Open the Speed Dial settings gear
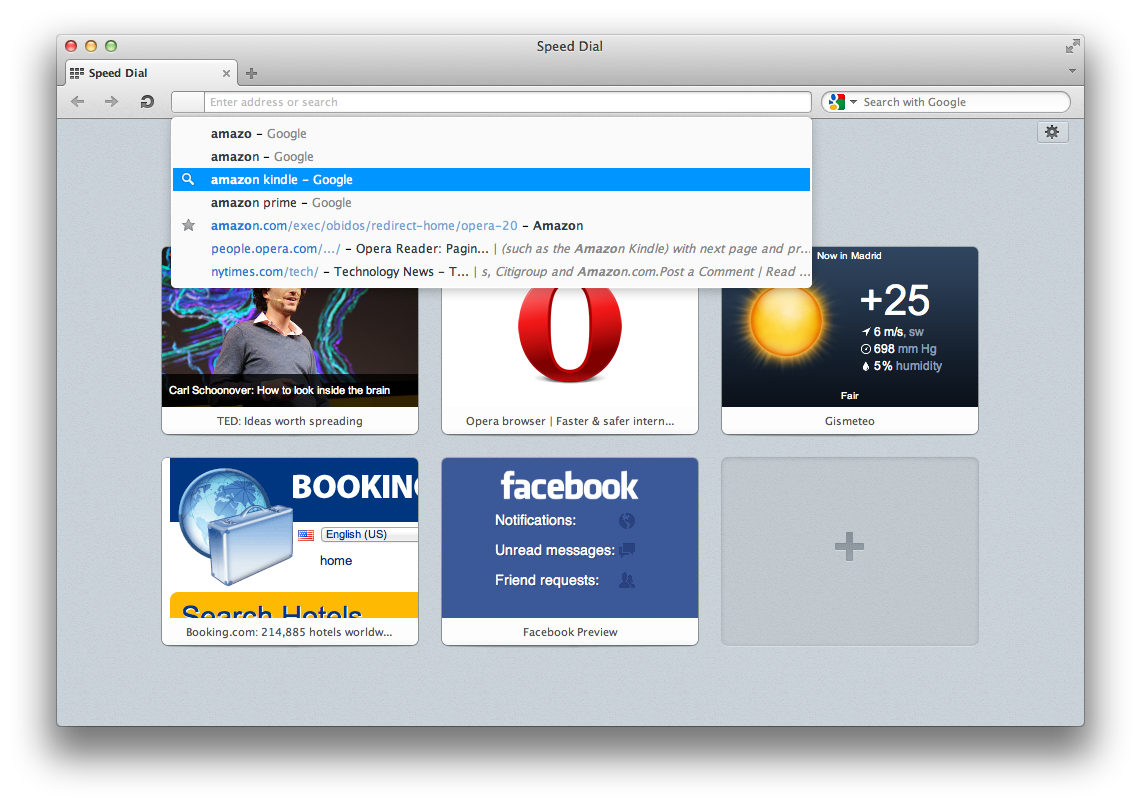Screen dimensions: 1141x805 [x=1052, y=131]
